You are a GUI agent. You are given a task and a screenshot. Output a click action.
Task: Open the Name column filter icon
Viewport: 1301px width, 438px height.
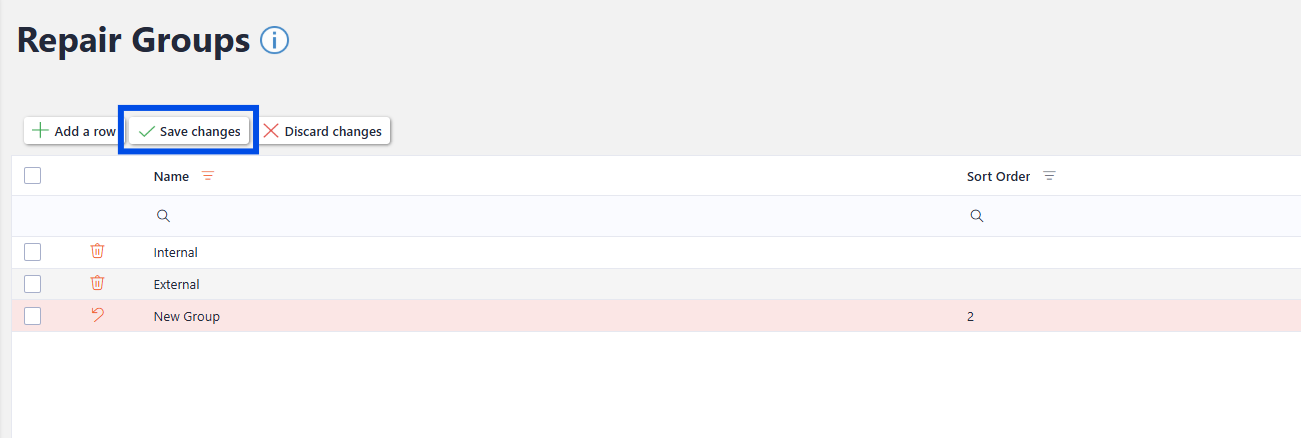tap(208, 176)
